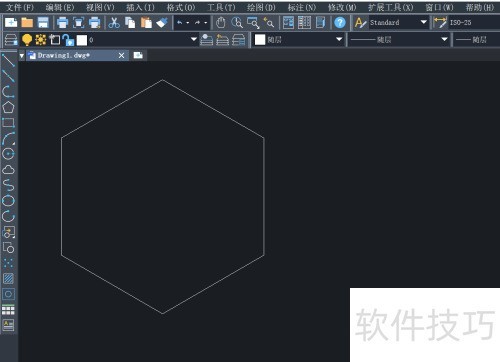This screenshot has width=500, height=362.
Task: Click the Insert Block tool
Action: click(x=8, y=232)
